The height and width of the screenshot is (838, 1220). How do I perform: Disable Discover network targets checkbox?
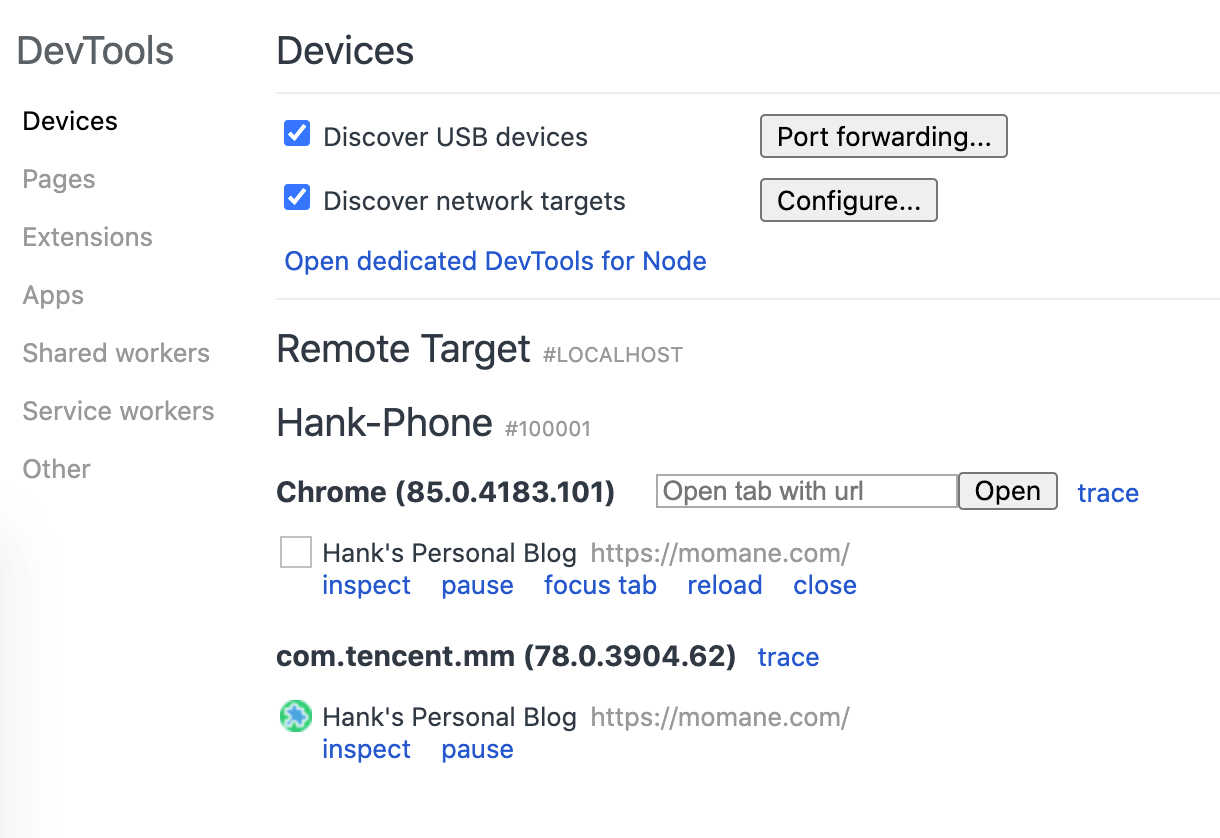pyautogui.click(x=297, y=198)
